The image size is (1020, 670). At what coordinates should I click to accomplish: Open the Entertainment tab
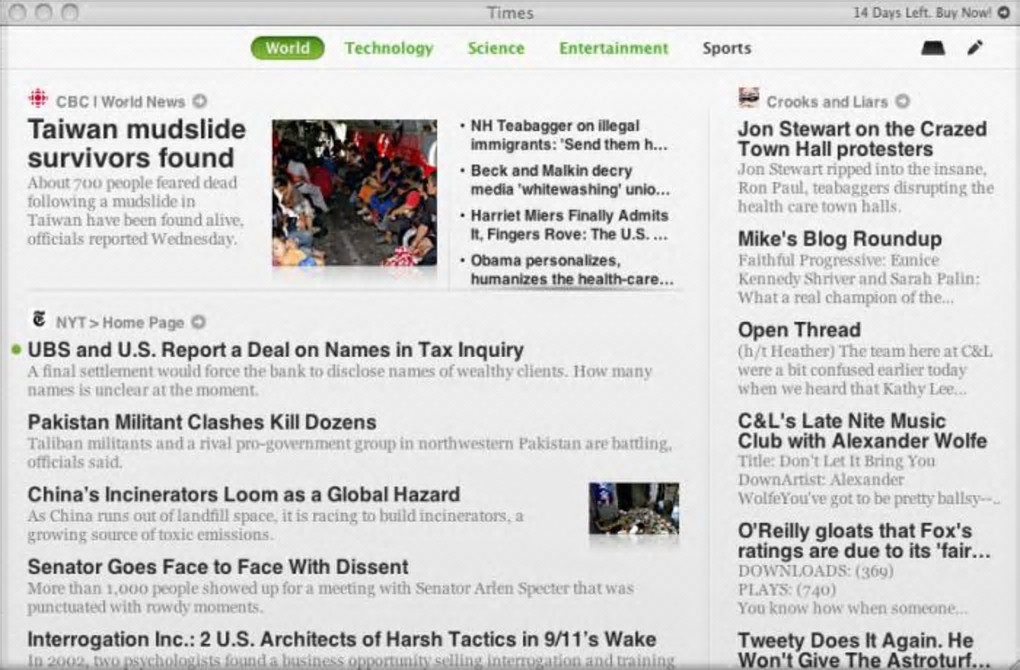coord(613,48)
